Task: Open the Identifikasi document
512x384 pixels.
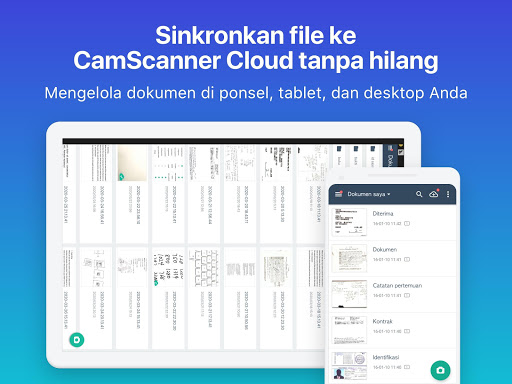Action: pos(393,366)
